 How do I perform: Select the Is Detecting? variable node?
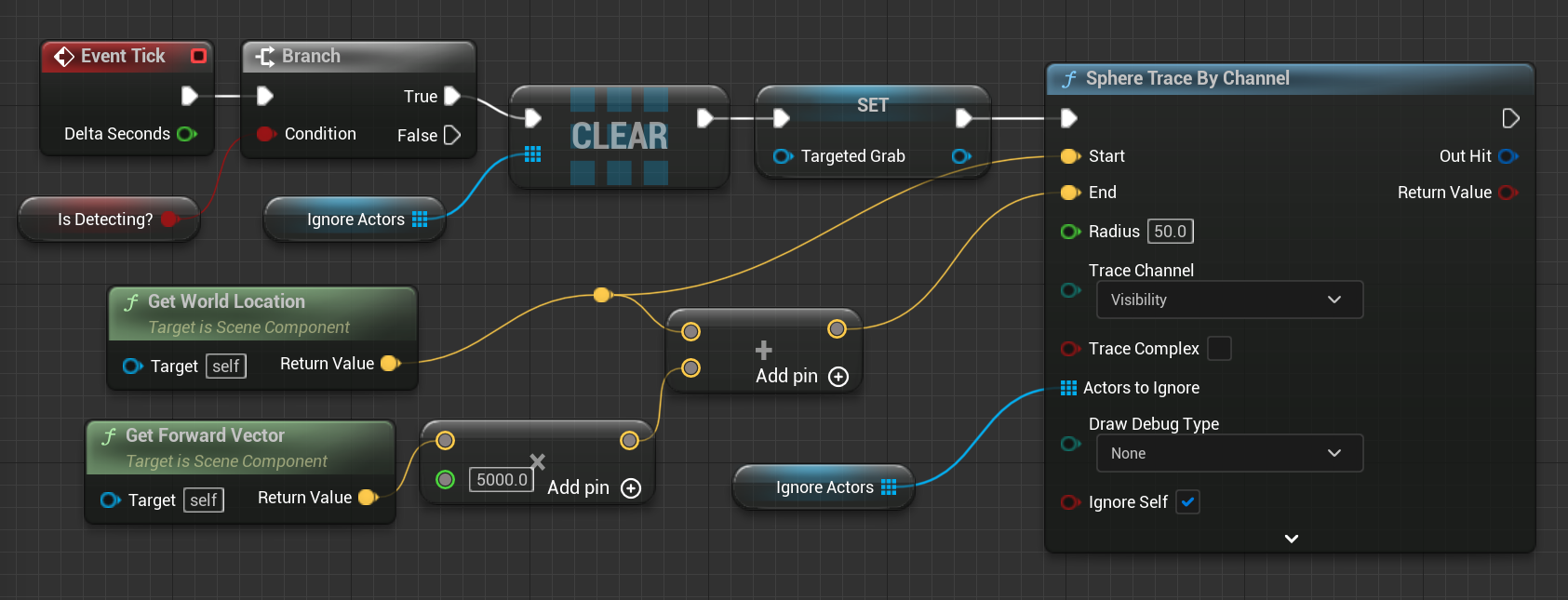point(109,220)
